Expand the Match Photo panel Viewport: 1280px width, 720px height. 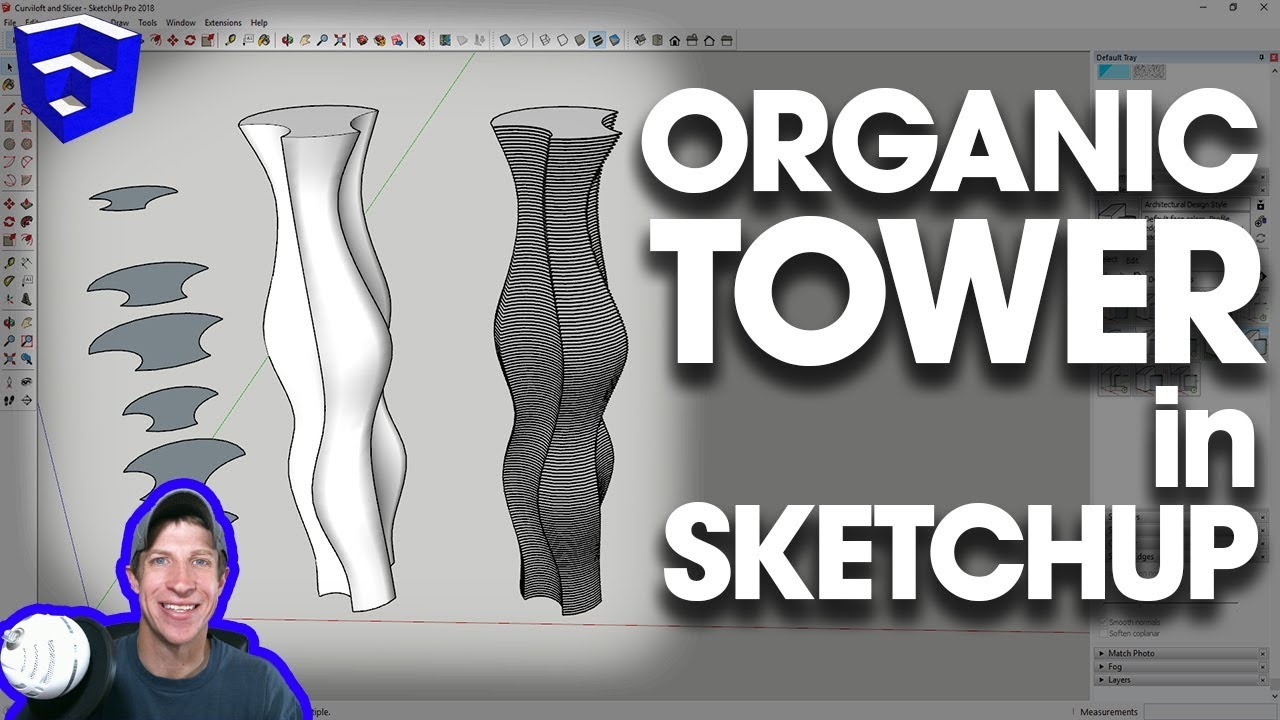tap(1181, 653)
